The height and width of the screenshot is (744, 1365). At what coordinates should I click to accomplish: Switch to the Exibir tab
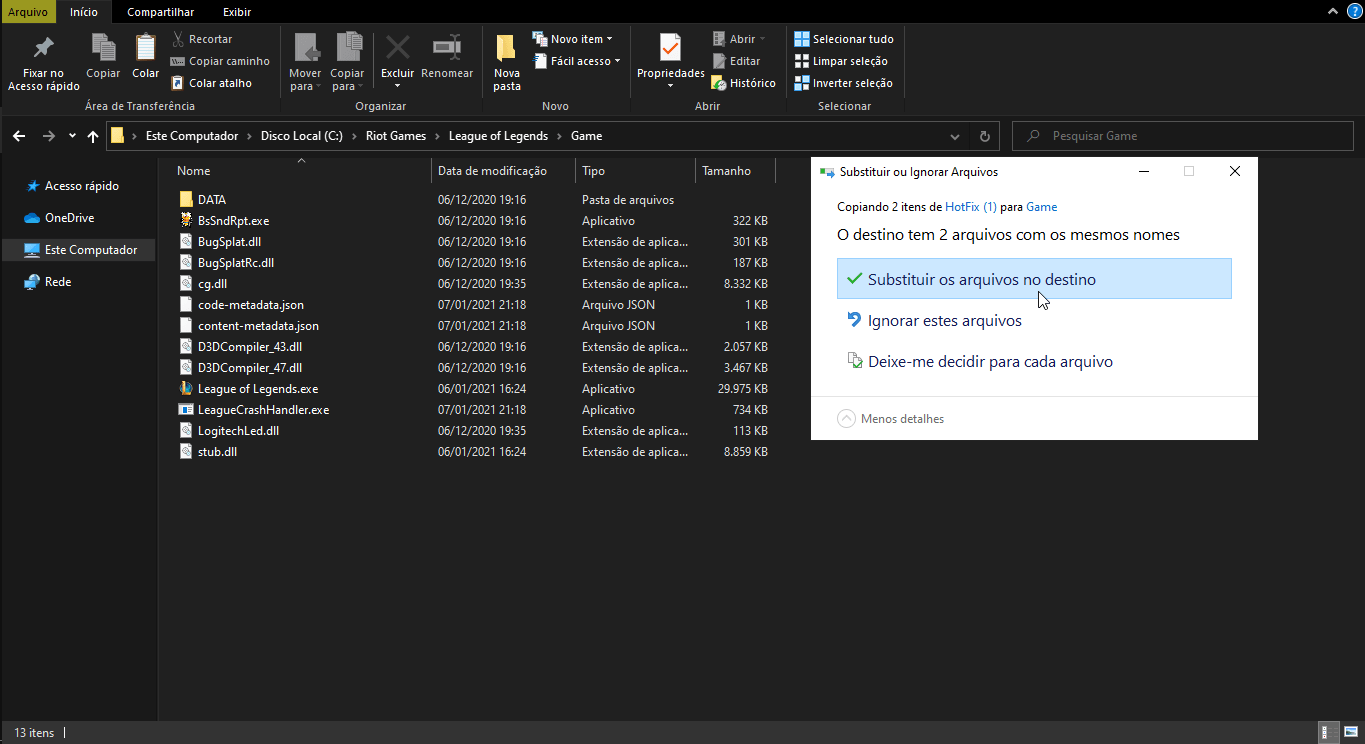coord(237,12)
